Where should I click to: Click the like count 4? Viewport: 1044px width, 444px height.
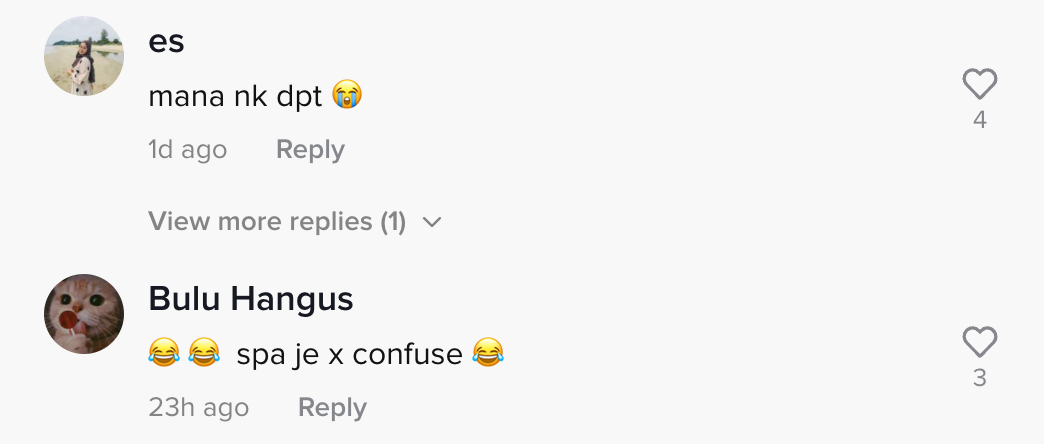pyautogui.click(x=979, y=120)
